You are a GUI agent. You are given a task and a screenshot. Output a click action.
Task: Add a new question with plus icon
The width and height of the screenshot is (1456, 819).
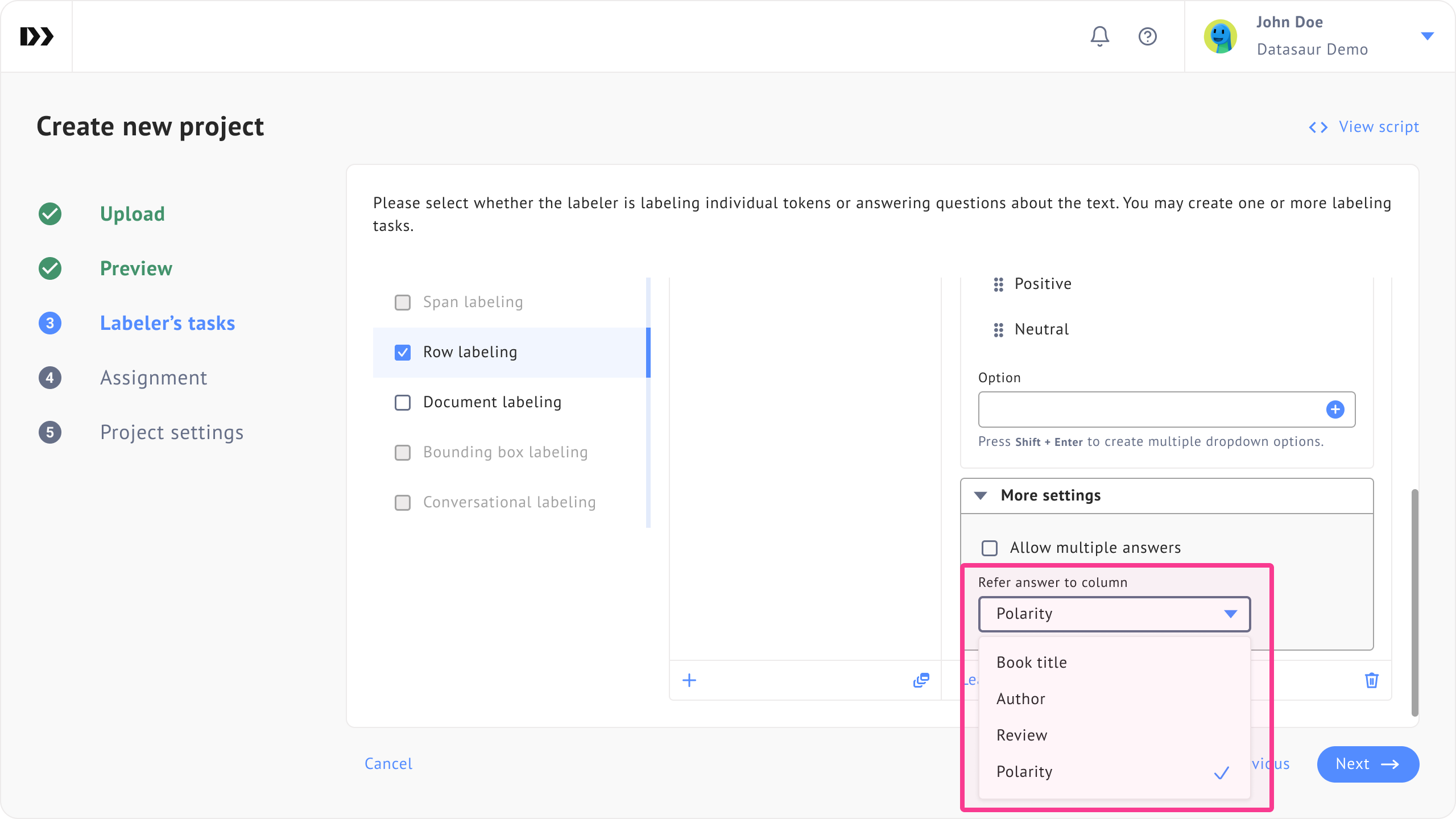(x=689, y=680)
